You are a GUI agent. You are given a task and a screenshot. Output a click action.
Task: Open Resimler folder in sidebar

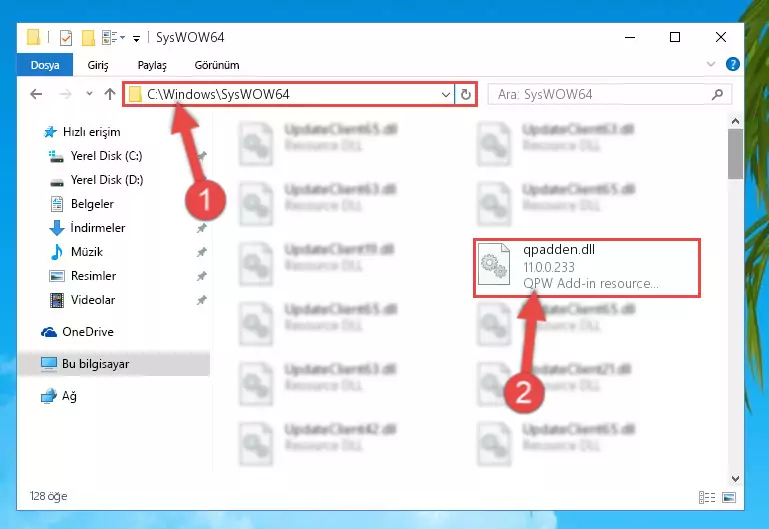(x=82, y=276)
